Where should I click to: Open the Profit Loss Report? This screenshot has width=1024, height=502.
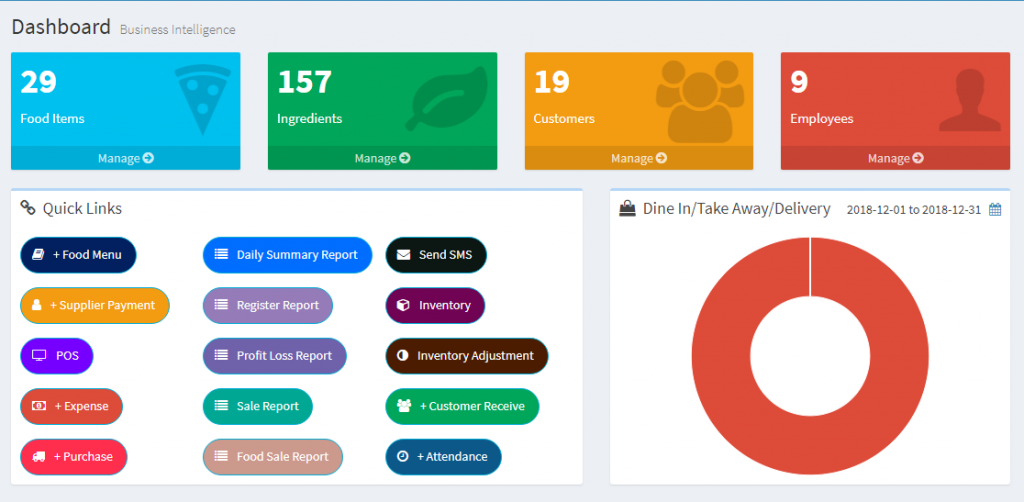(x=274, y=356)
